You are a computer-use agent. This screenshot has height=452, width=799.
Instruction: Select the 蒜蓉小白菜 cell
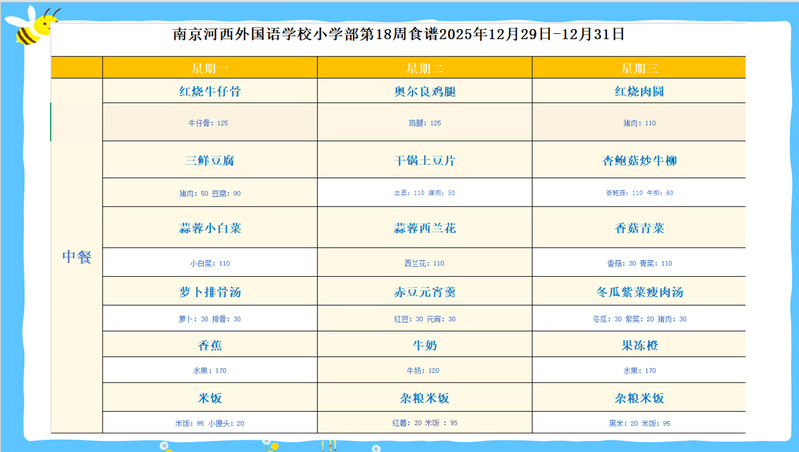210,228
